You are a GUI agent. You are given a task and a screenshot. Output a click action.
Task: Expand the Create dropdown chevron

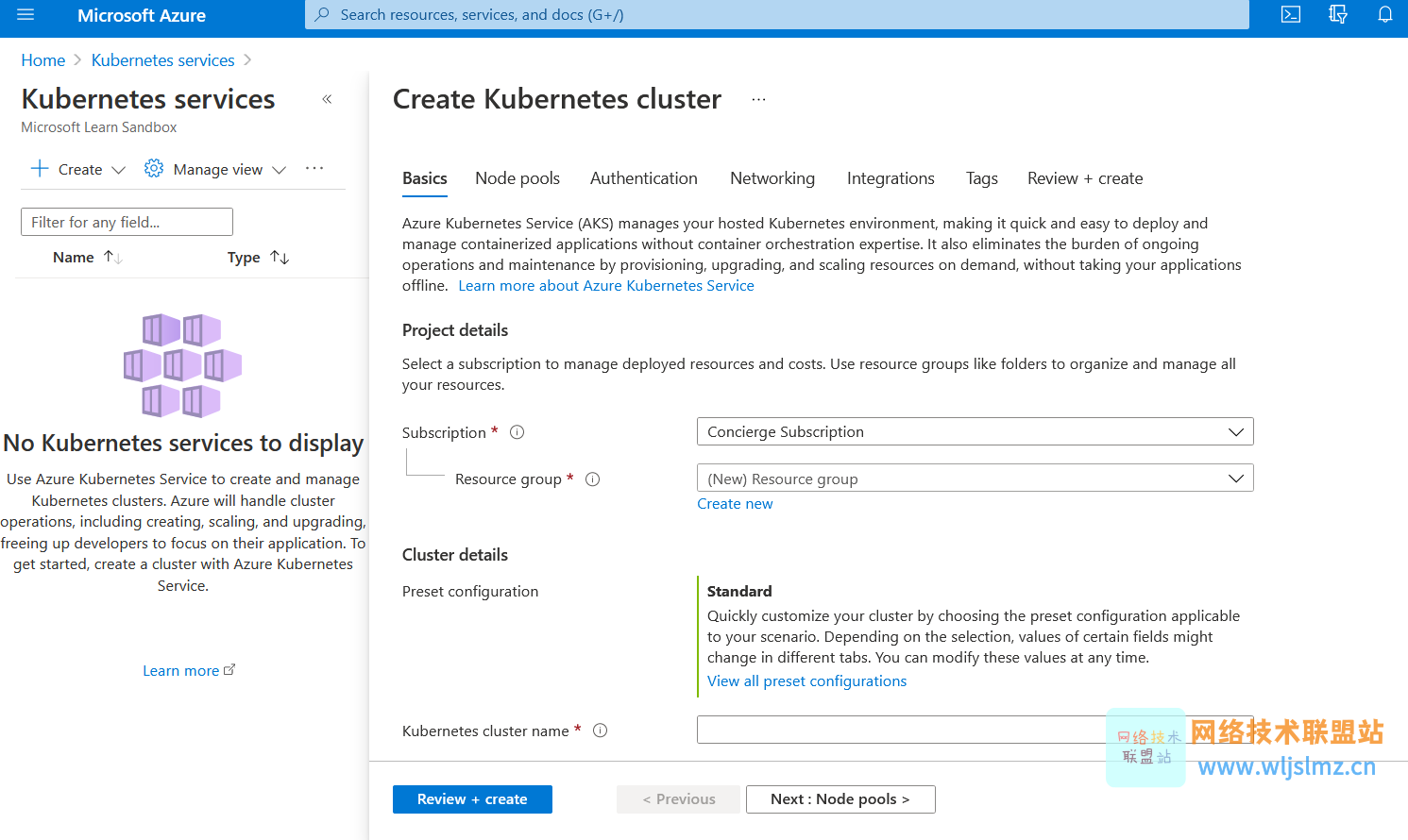119,170
